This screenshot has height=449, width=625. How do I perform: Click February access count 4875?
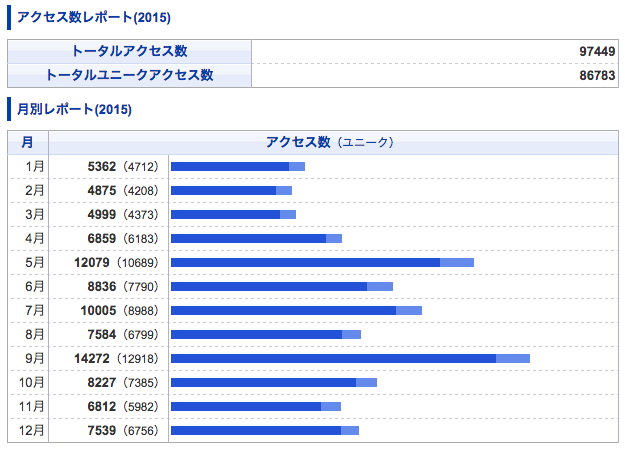pyautogui.click(x=102, y=191)
